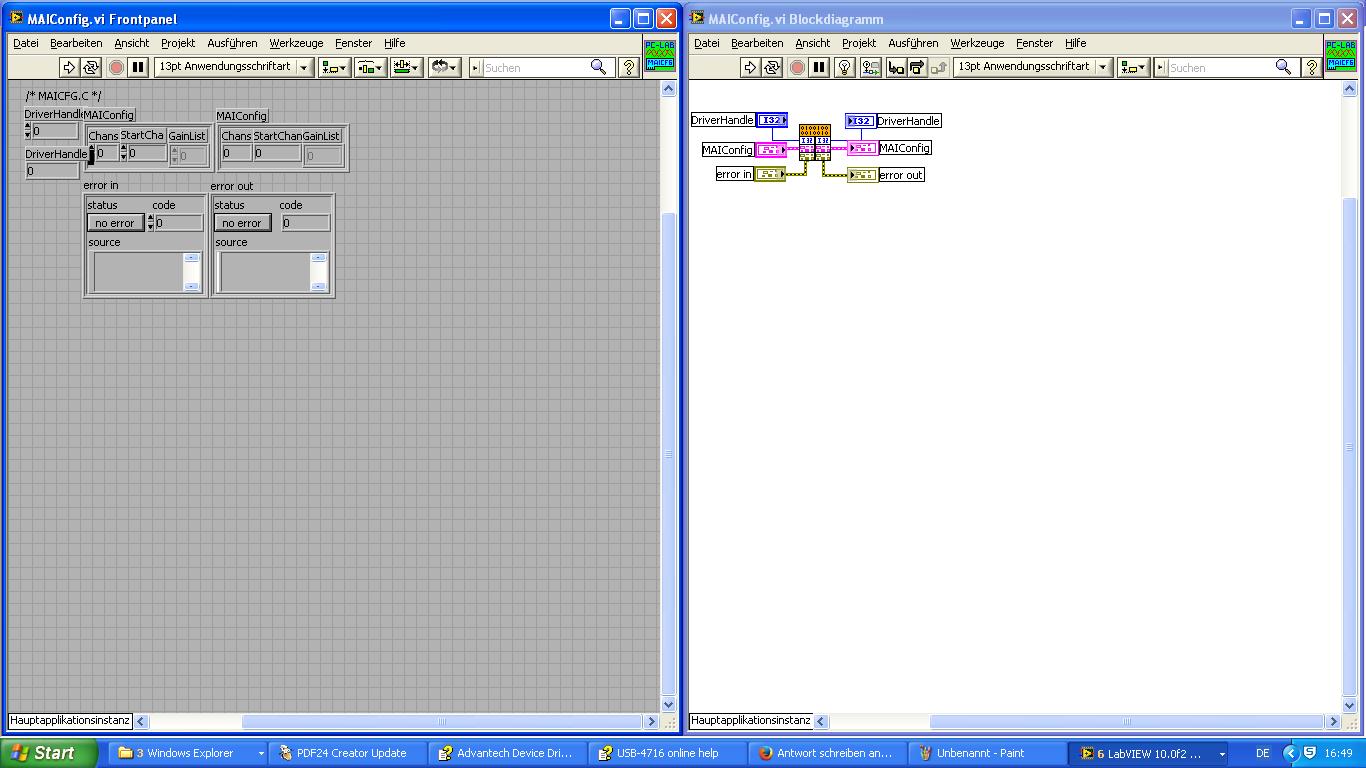Click Hauptapplikationsinstanz label in Frontpanel

[70, 720]
